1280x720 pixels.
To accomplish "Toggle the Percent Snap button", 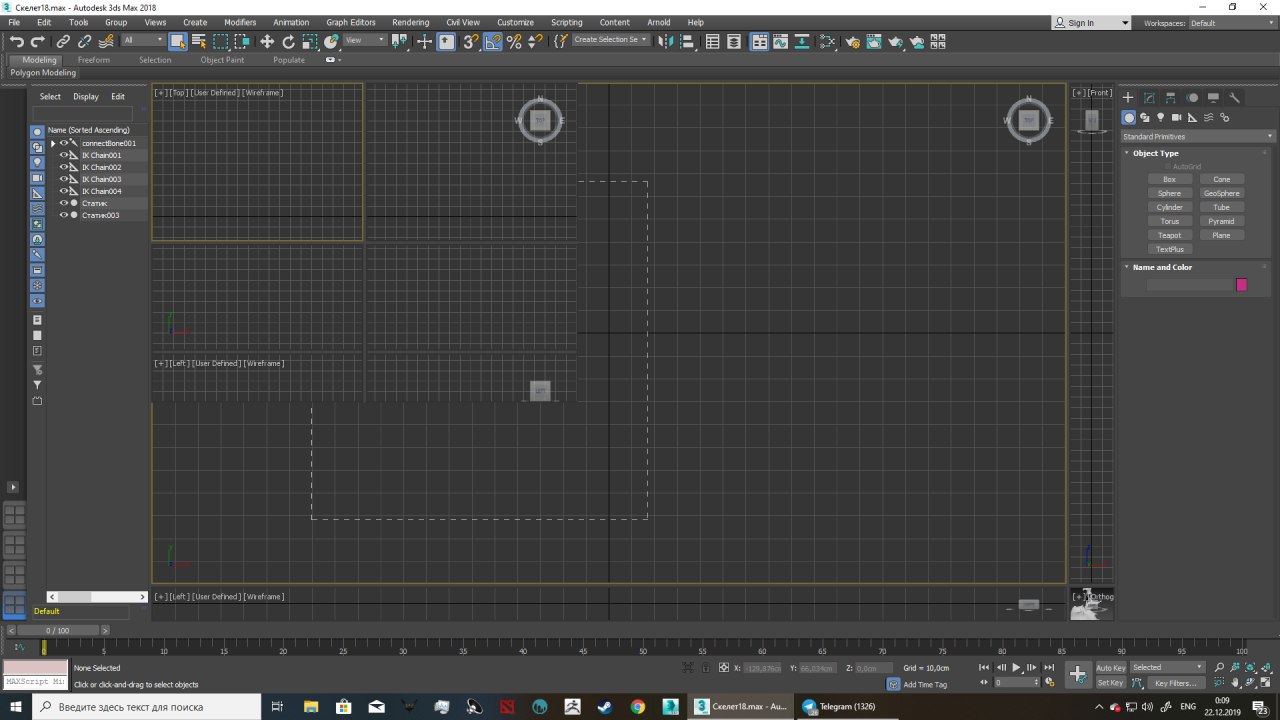I will (514, 41).
